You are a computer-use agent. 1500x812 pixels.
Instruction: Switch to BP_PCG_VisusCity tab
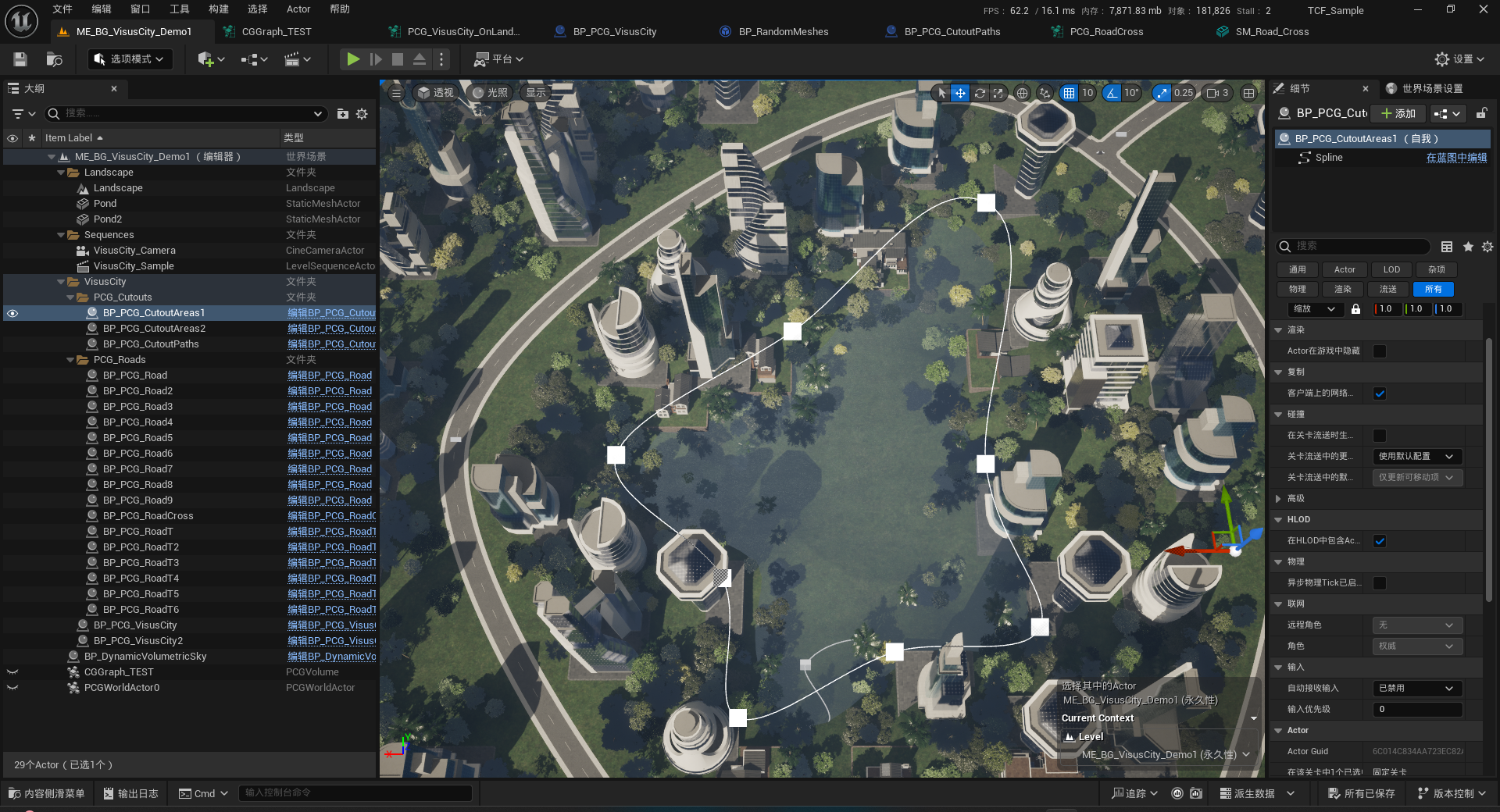tap(615, 32)
